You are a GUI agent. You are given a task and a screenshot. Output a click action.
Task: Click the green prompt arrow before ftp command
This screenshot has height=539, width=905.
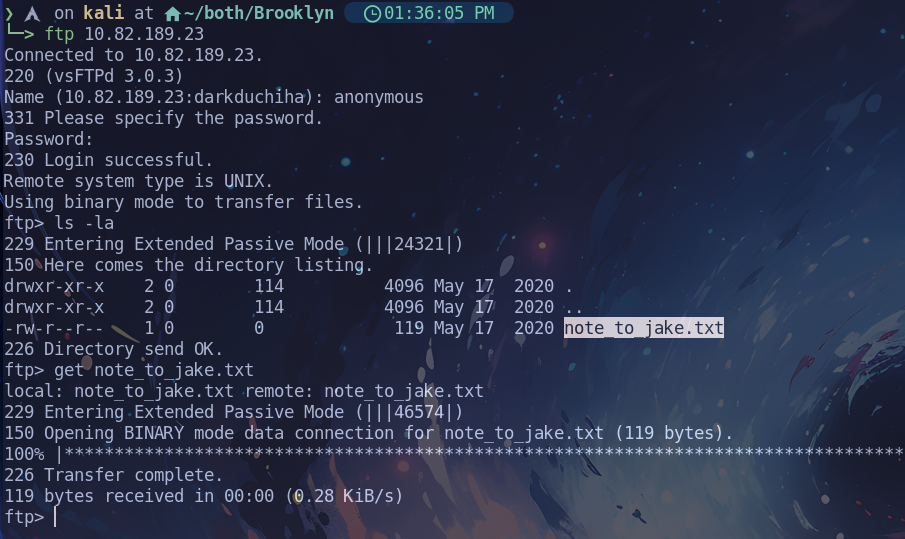[x=20, y=33]
